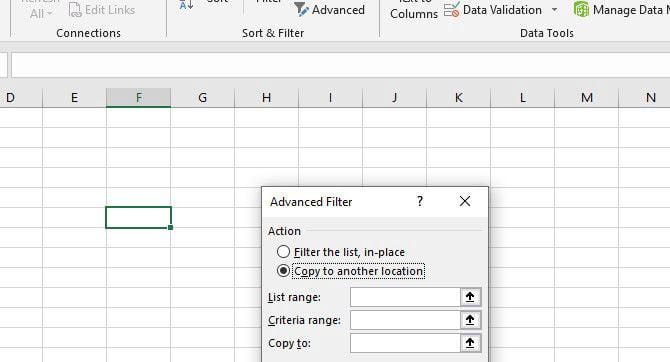
Task: Select column E header
Action: point(74,98)
